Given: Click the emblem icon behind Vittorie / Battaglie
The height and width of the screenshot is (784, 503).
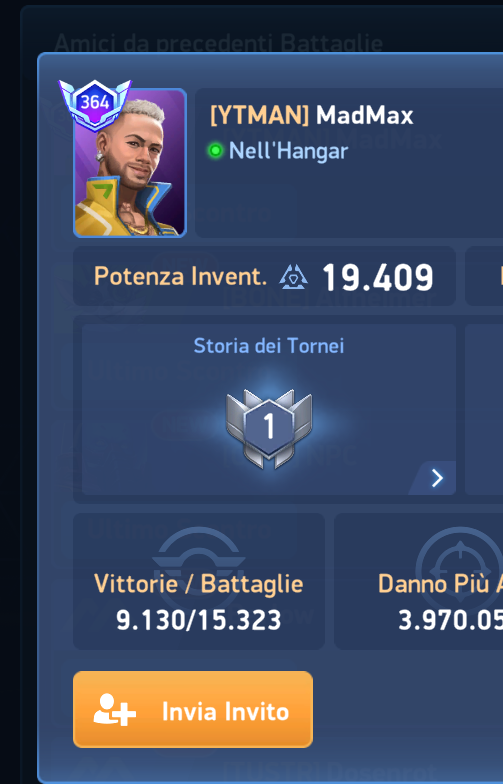Looking at the screenshot, I should [198, 560].
